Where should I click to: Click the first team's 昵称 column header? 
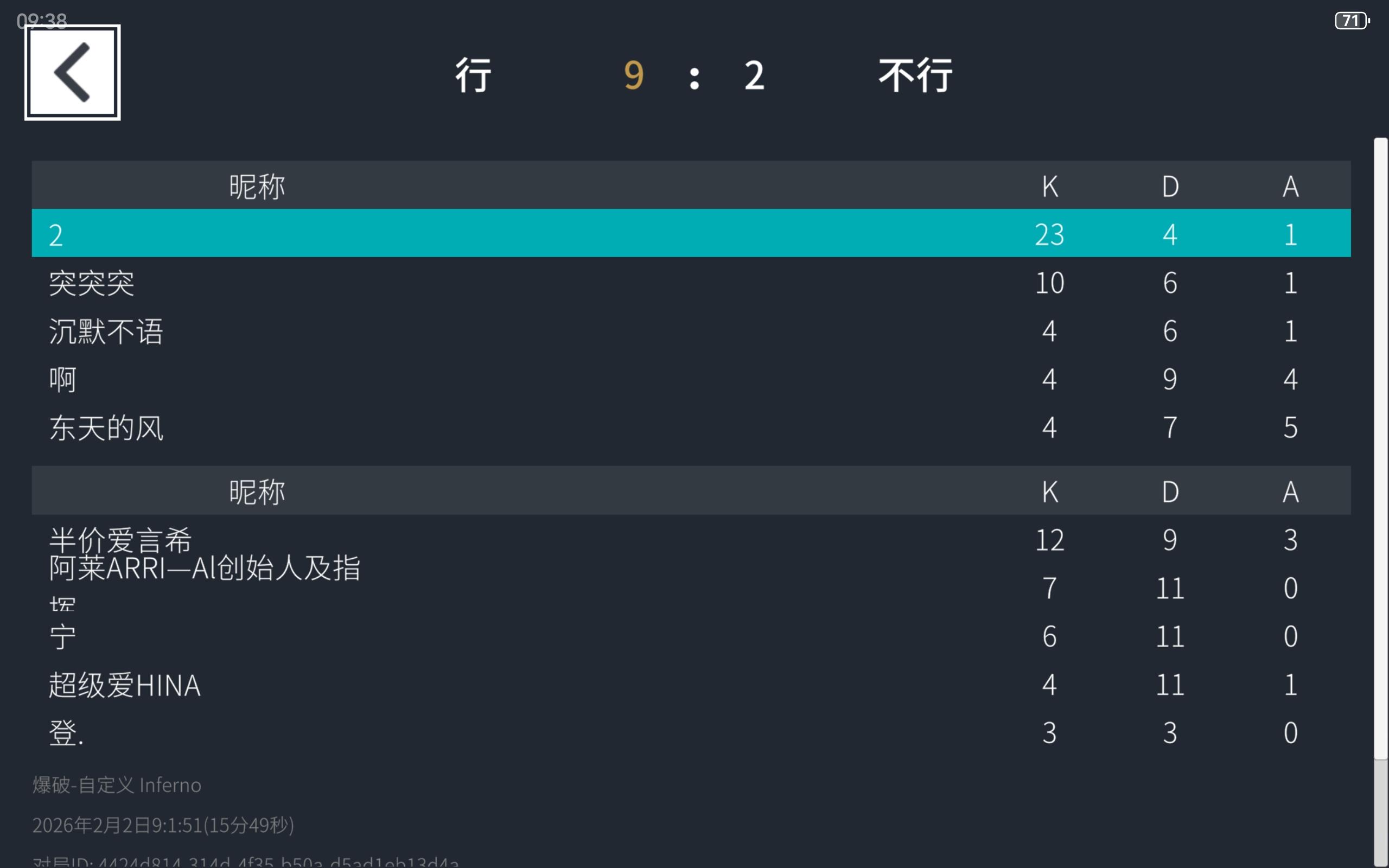tap(257, 186)
